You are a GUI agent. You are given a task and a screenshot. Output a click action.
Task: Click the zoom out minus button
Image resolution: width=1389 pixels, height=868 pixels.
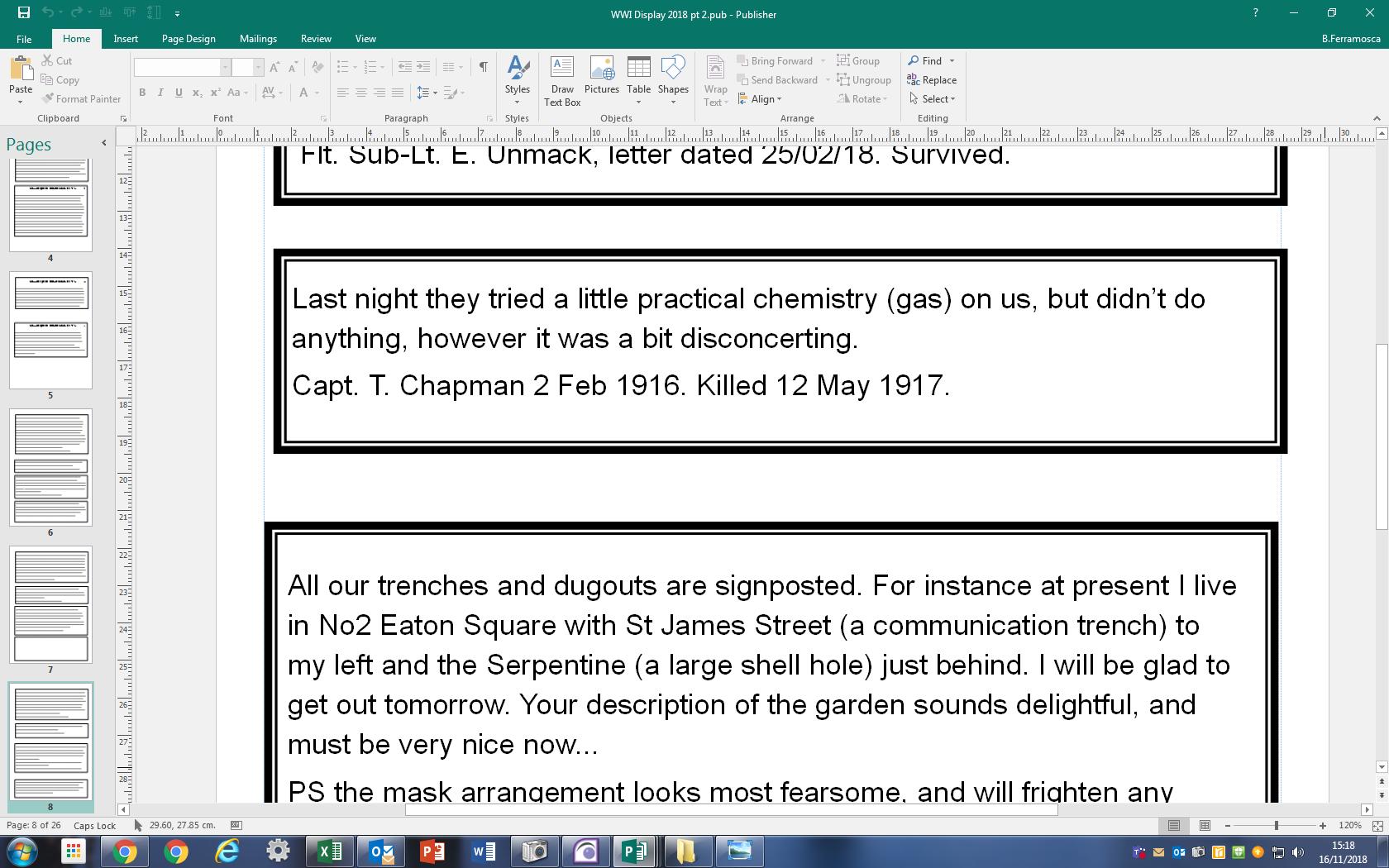pyautogui.click(x=1228, y=825)
